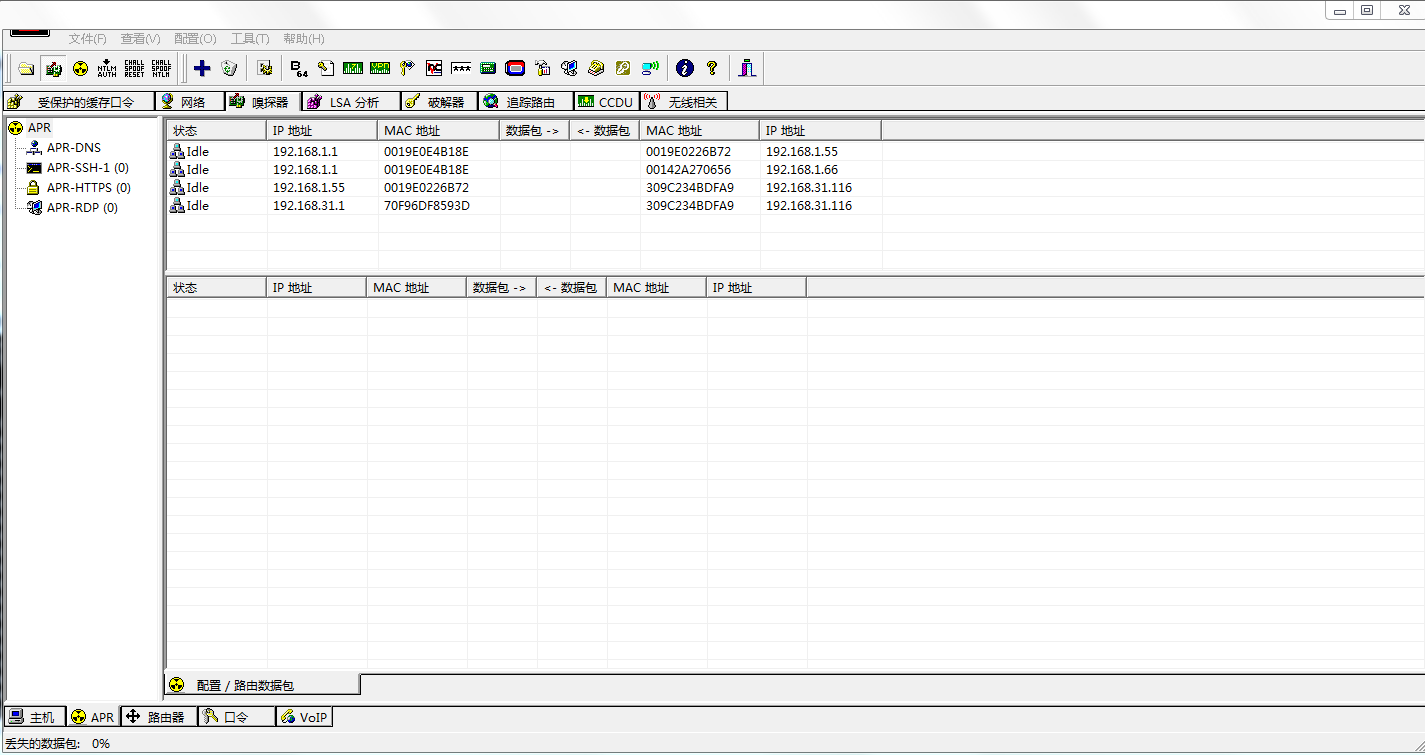Open the Base64 (B64) decoder tool
This screenshot has height=755, width=1425.
pos(299,68)
